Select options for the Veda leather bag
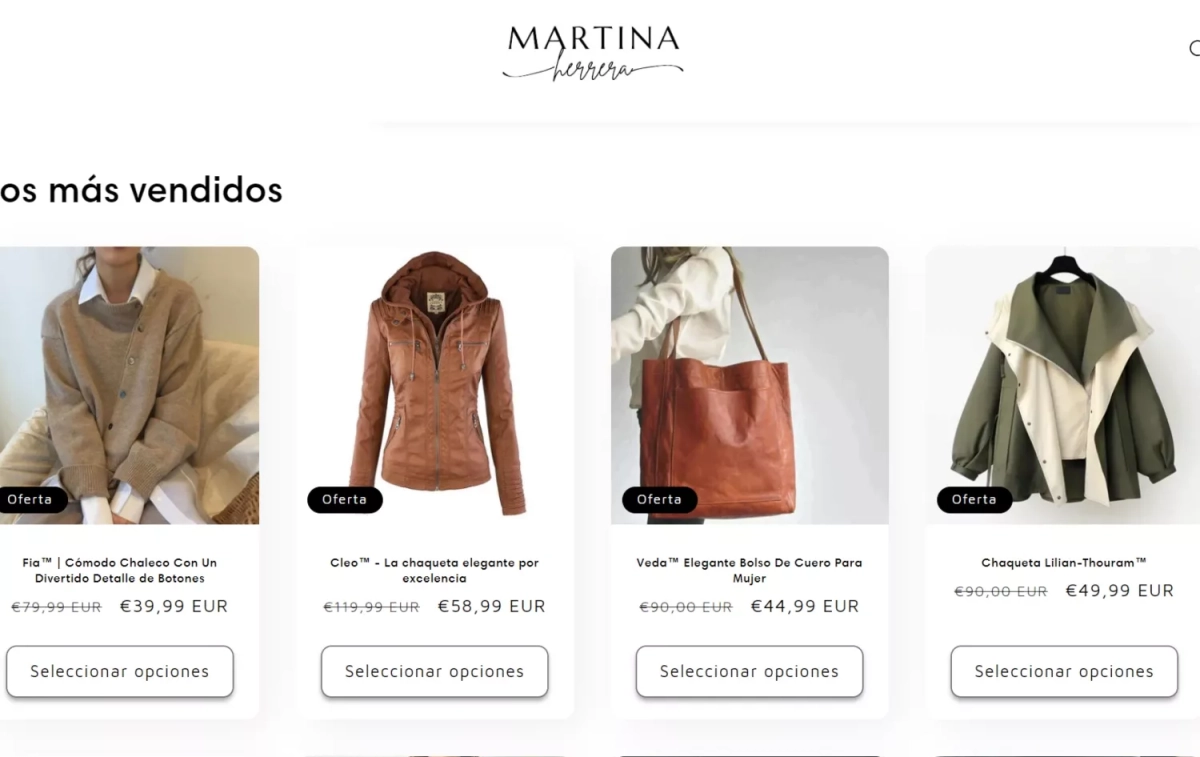 tap(750, 672)
